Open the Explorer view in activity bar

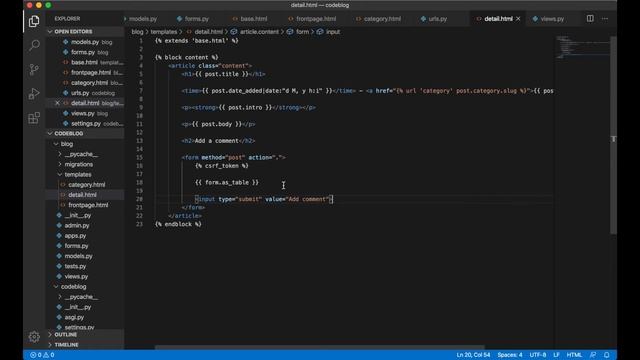[x=34, y=21]
